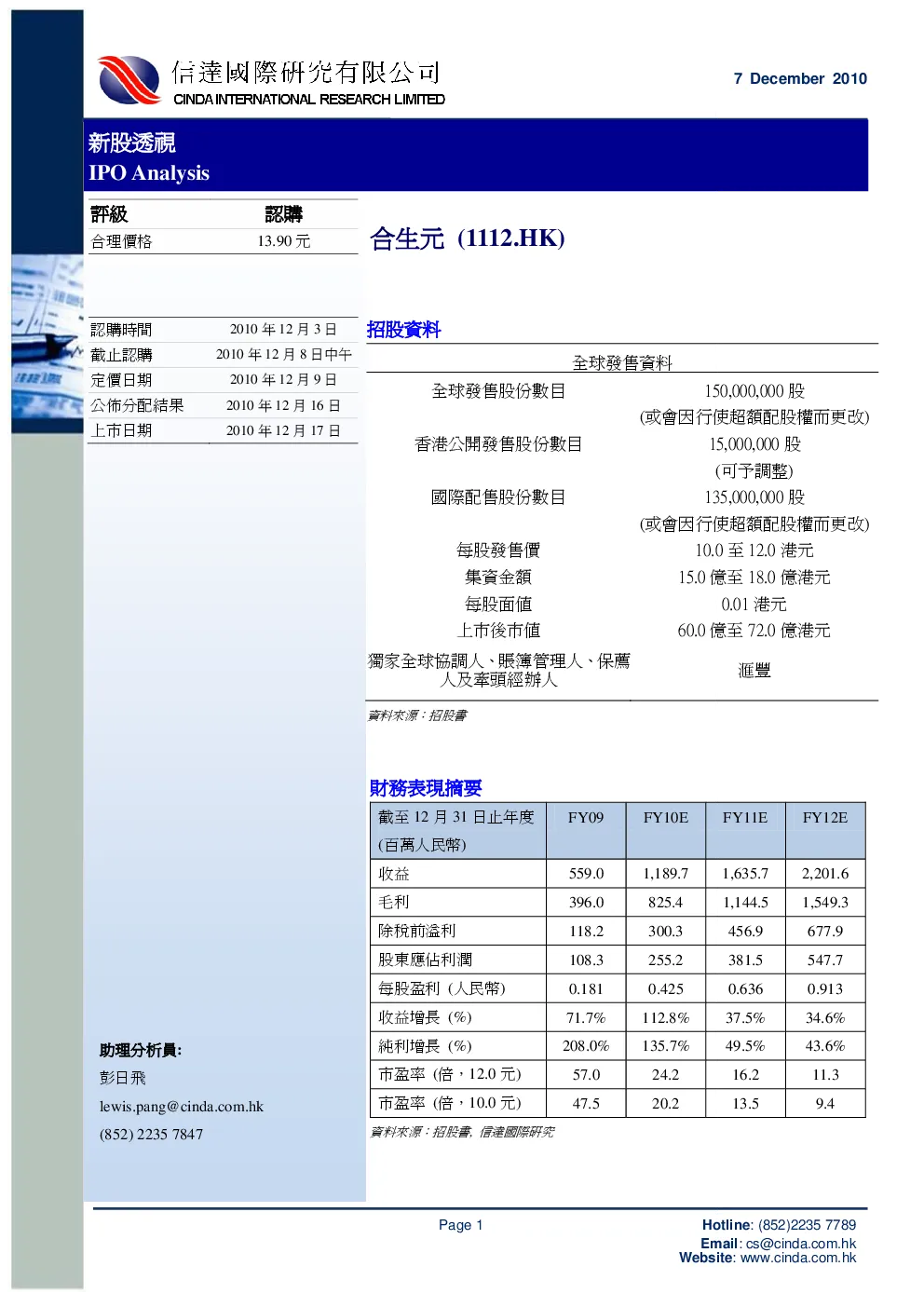Click the proceeds 15.0 億至 18.0 億港元

754,578
